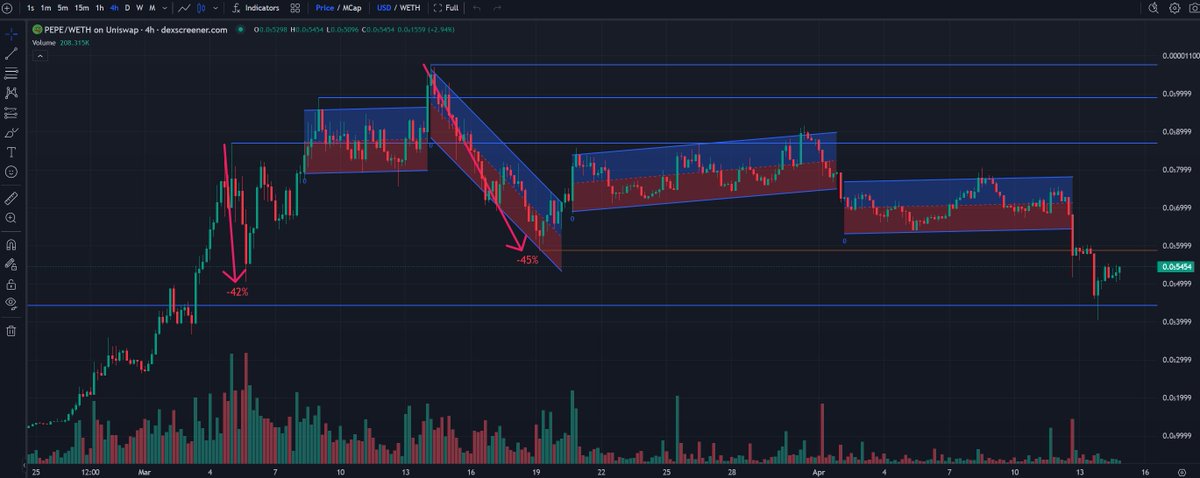The width and height of the screenshot is (1200, 478).
Task: Expand the timeframe list dropdown arrow
Action: [x=164, y=7]
